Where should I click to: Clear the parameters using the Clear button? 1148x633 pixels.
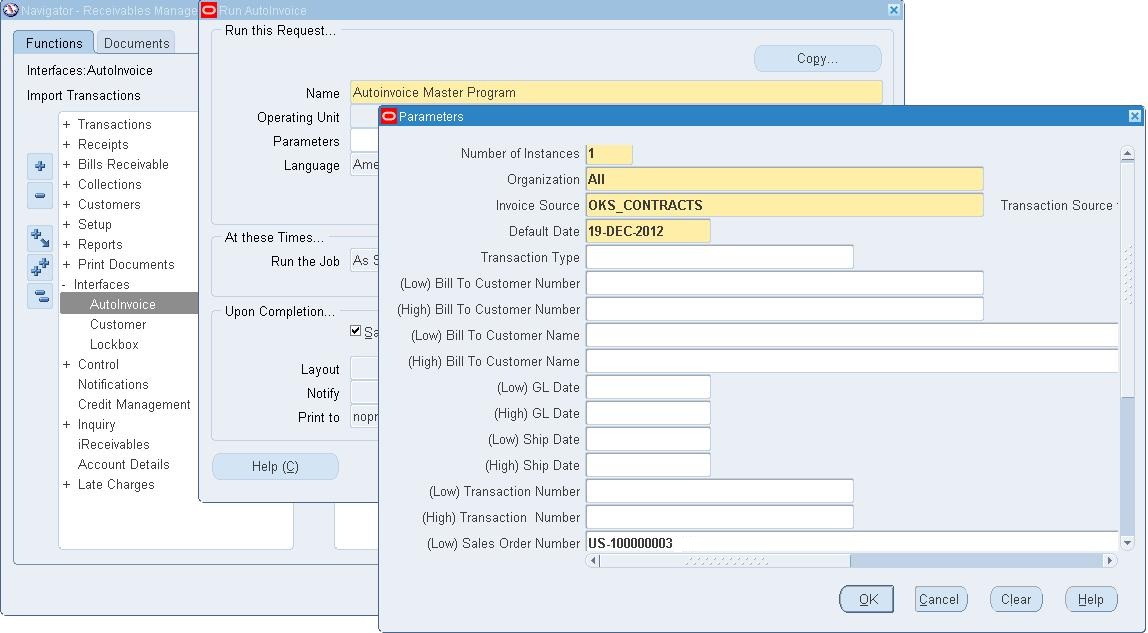coord(1016,598)
